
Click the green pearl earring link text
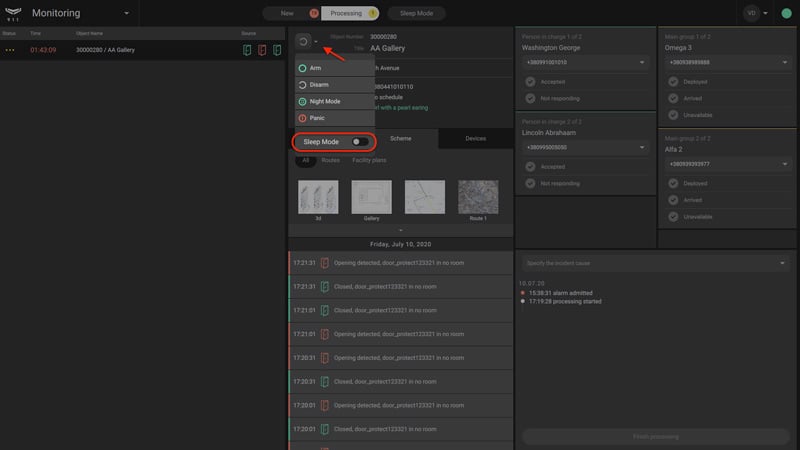(402, 108)
